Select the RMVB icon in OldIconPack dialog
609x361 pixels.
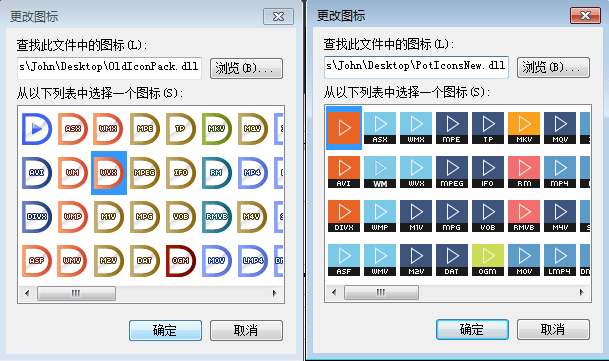pos(216,216)
